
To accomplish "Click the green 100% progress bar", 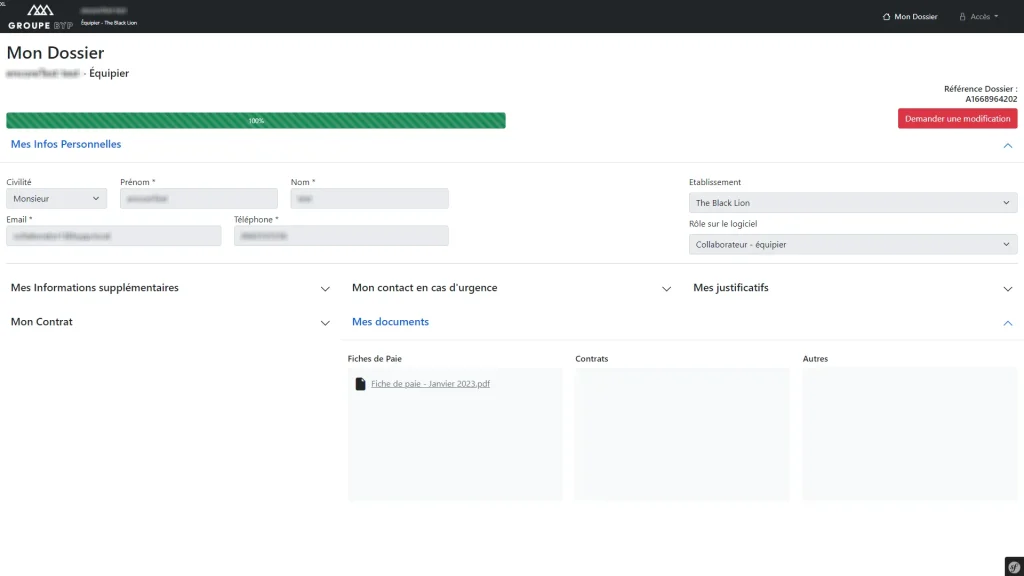I will click(x=256, y=120).
